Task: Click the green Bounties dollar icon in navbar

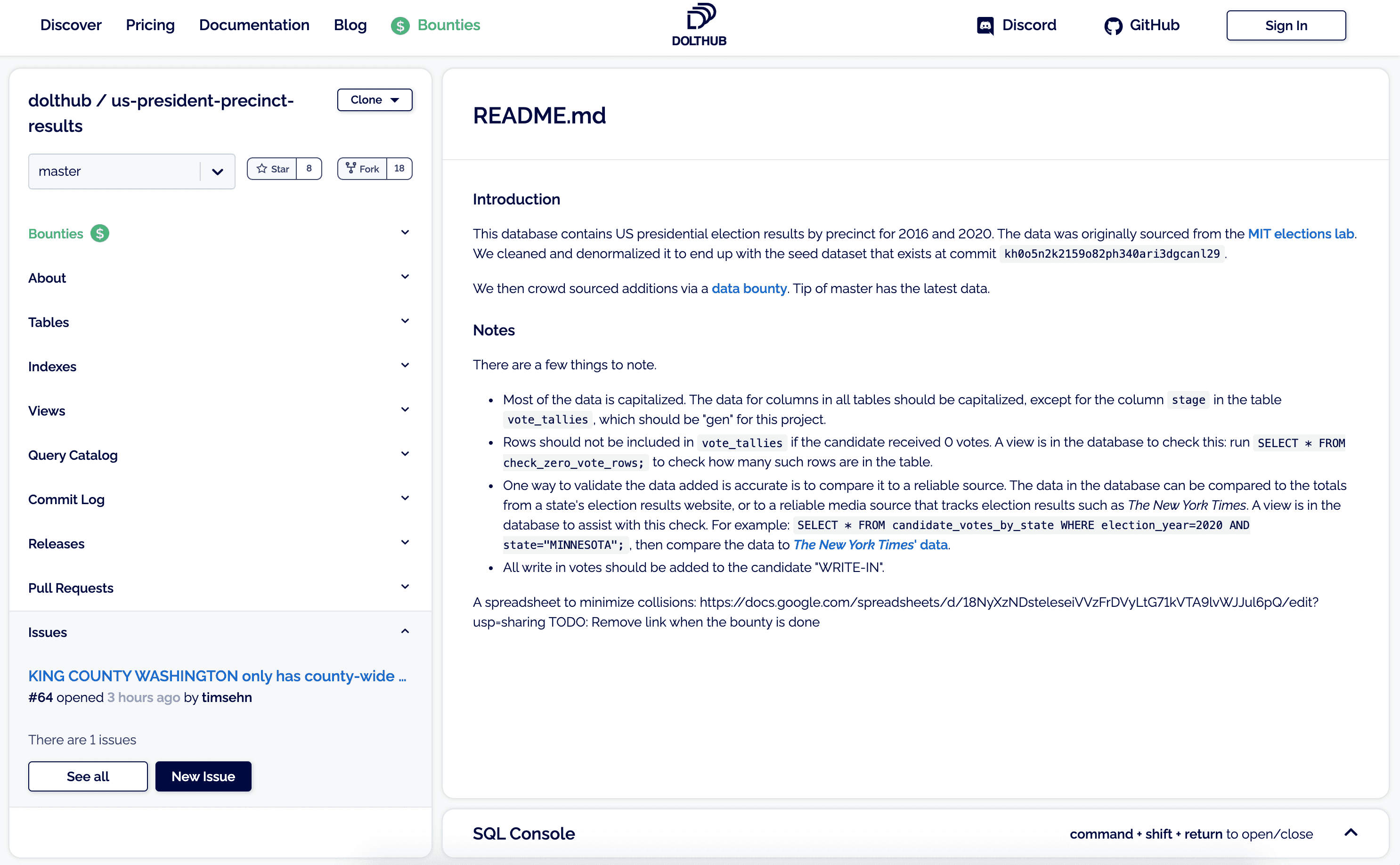Action: point(400,26)
